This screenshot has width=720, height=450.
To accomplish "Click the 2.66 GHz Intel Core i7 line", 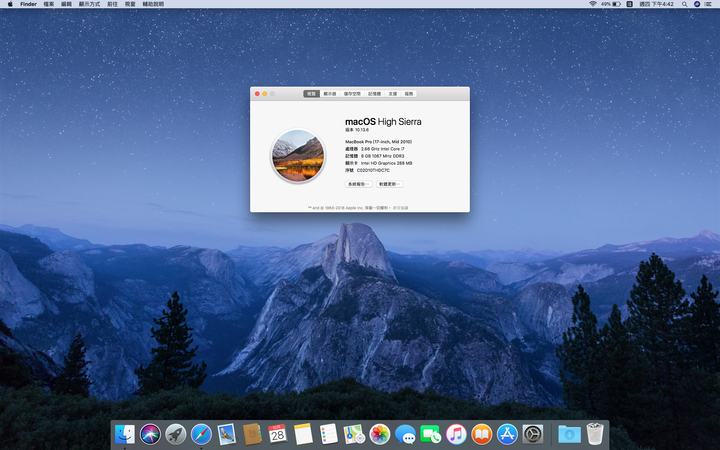I will point(375,149).
